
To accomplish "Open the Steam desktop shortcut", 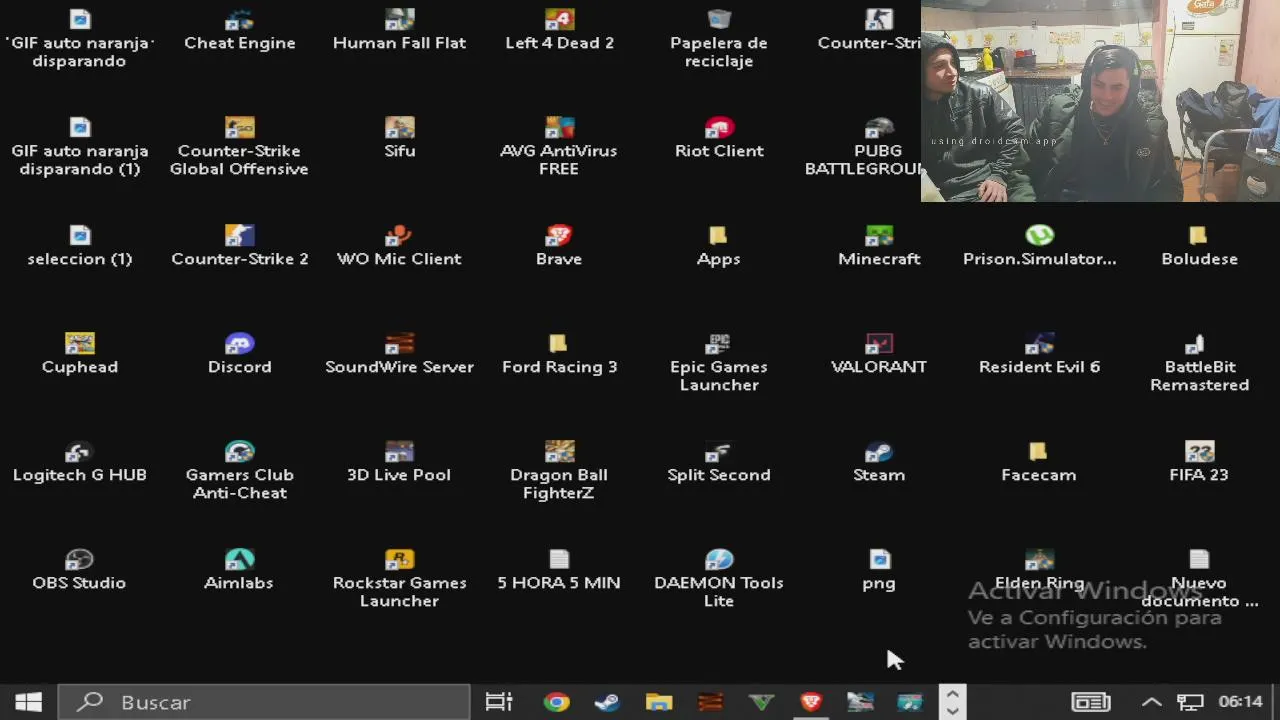I will [879, 462].
